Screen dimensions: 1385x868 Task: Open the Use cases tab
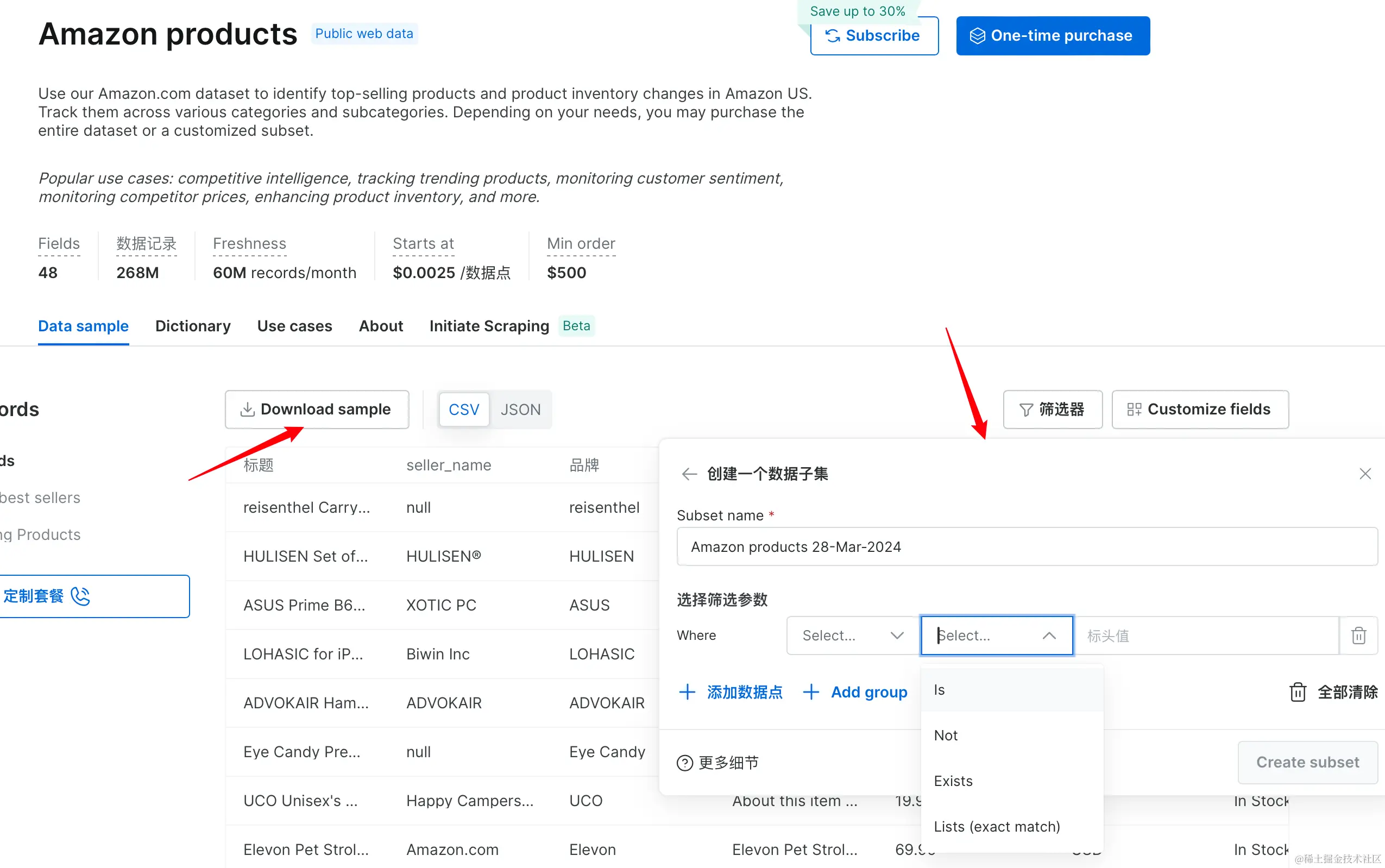coord(294,326)
